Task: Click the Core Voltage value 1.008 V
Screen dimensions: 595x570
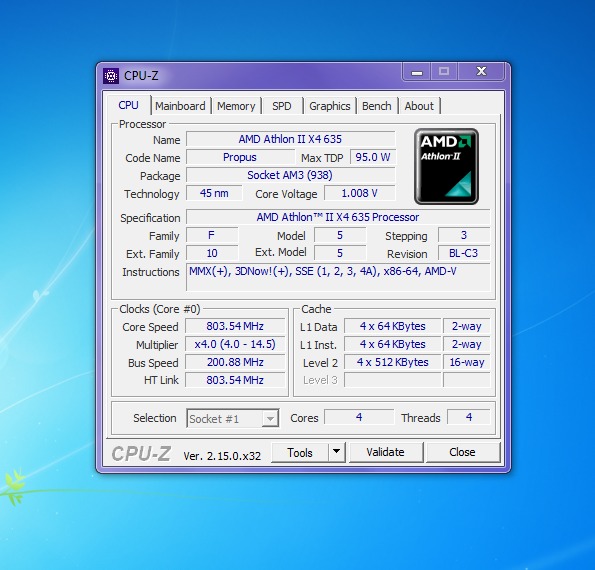Action: [x=360, y=193]
